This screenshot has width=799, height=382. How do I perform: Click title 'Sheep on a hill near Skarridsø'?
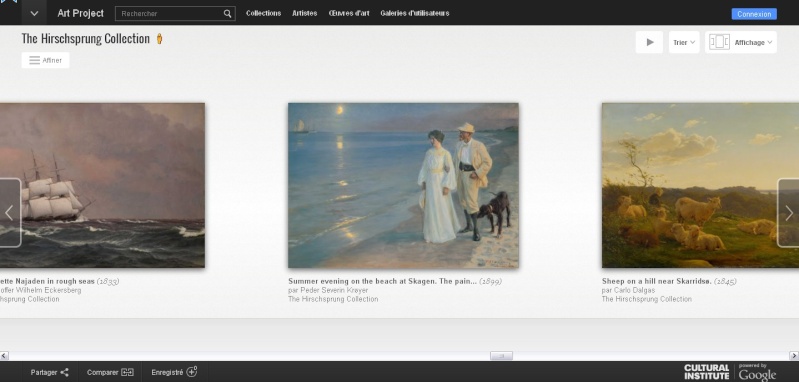pyautogui.click(x=657, y=281)
